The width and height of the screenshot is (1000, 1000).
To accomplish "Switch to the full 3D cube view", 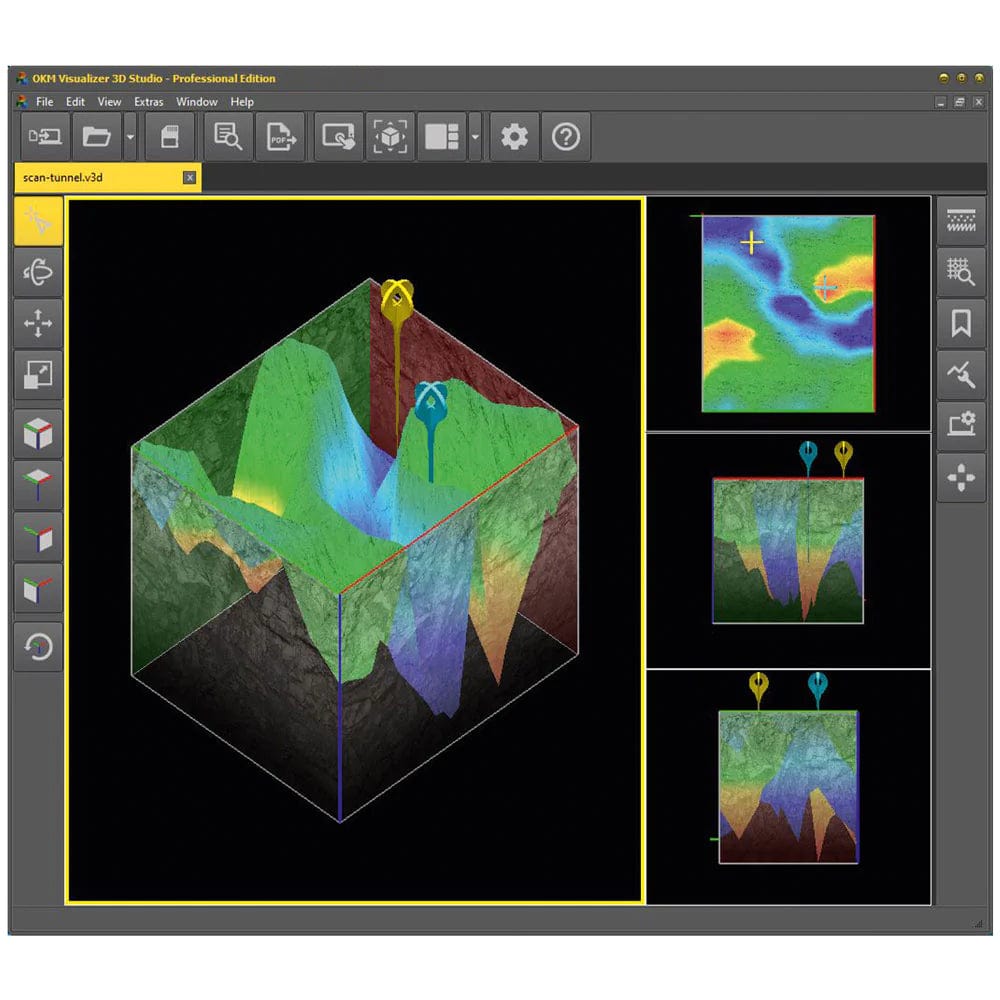I will [x=37, y=431].
